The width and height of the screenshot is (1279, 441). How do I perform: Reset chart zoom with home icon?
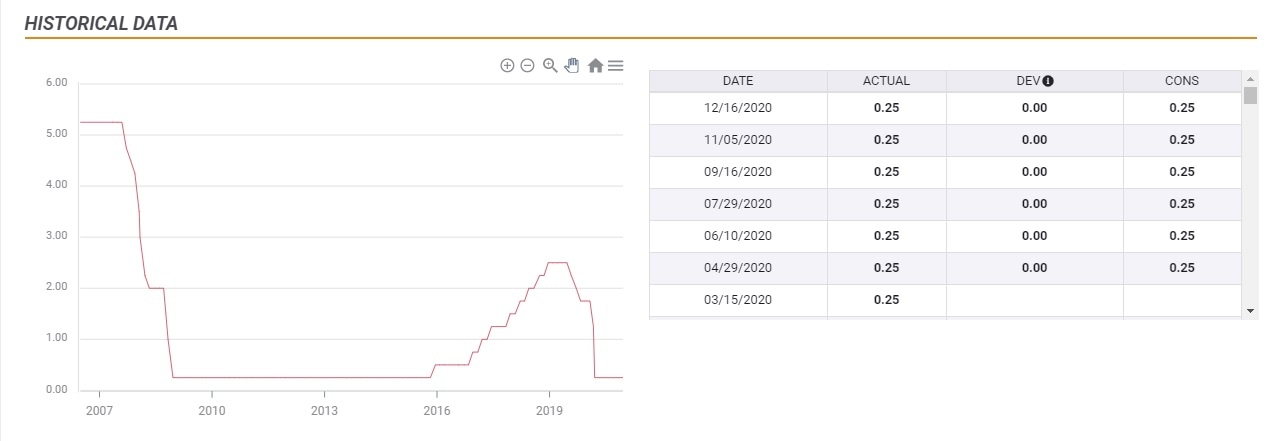pyautogui.click(x=595, y=66)
